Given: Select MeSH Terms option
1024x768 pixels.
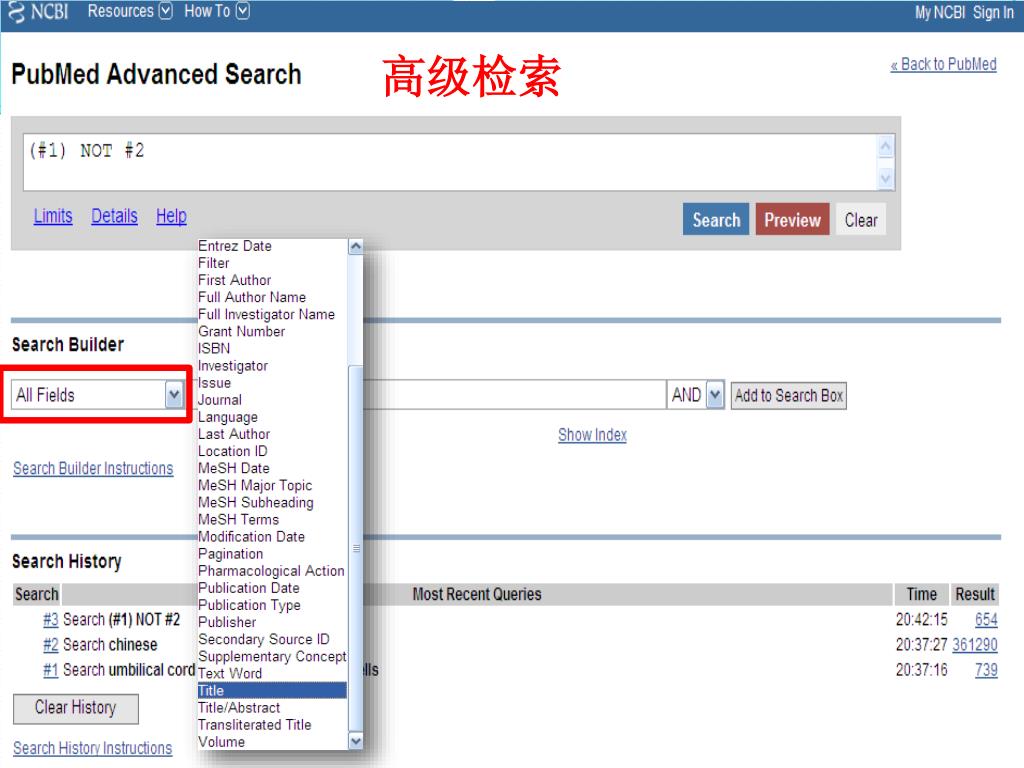Looking at the screenshot, I should pyautogui.click(x=272, y=520).
